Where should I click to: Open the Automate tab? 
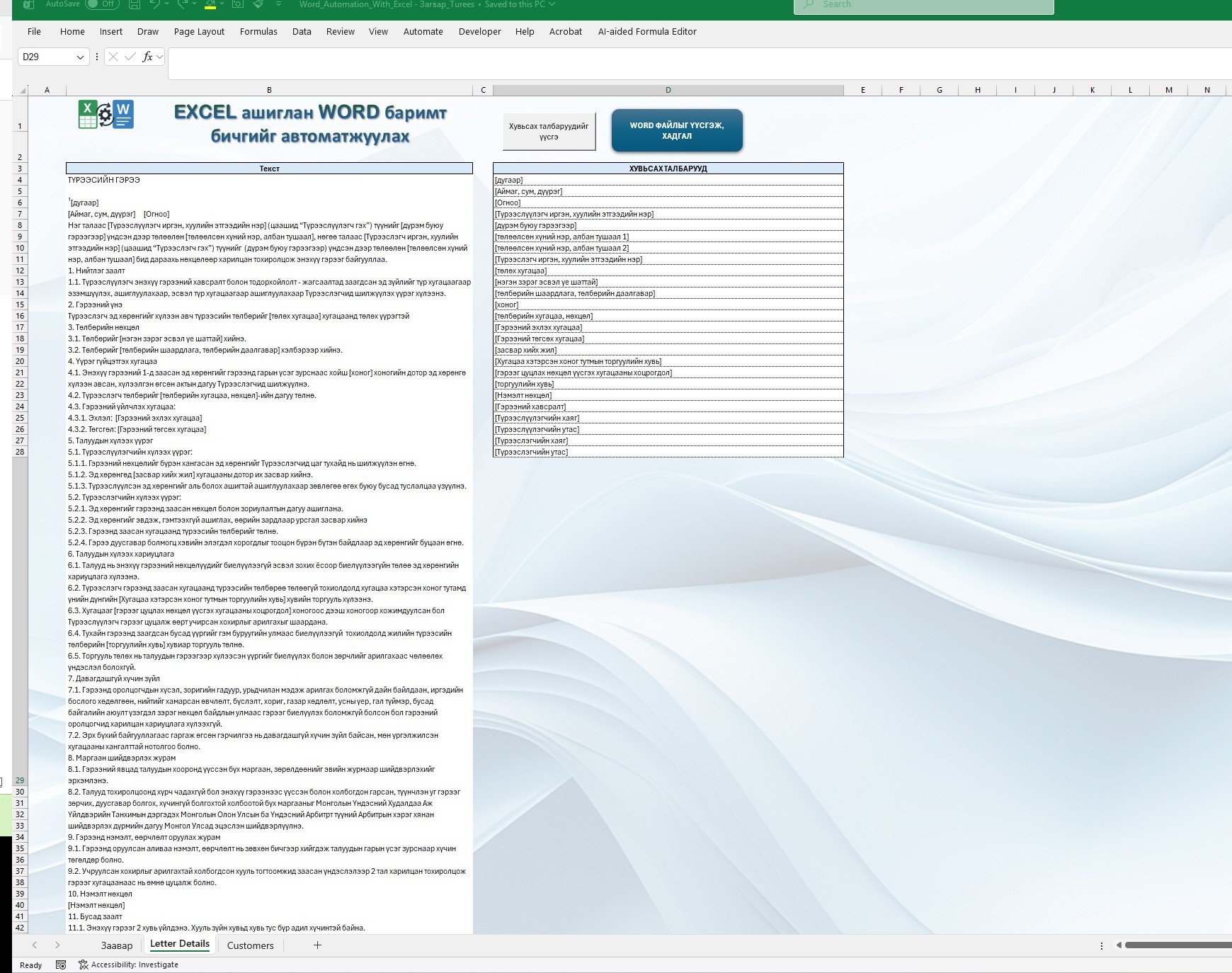point(423,31)
